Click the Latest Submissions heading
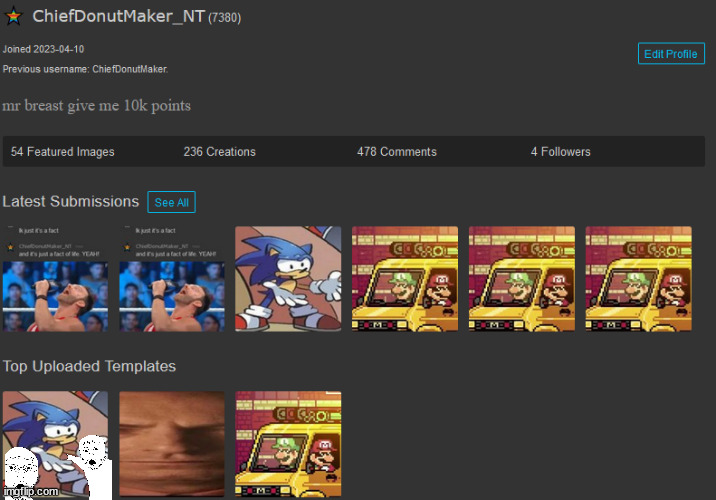The height and width of the screenshot is (500, 716). point(71,201)
